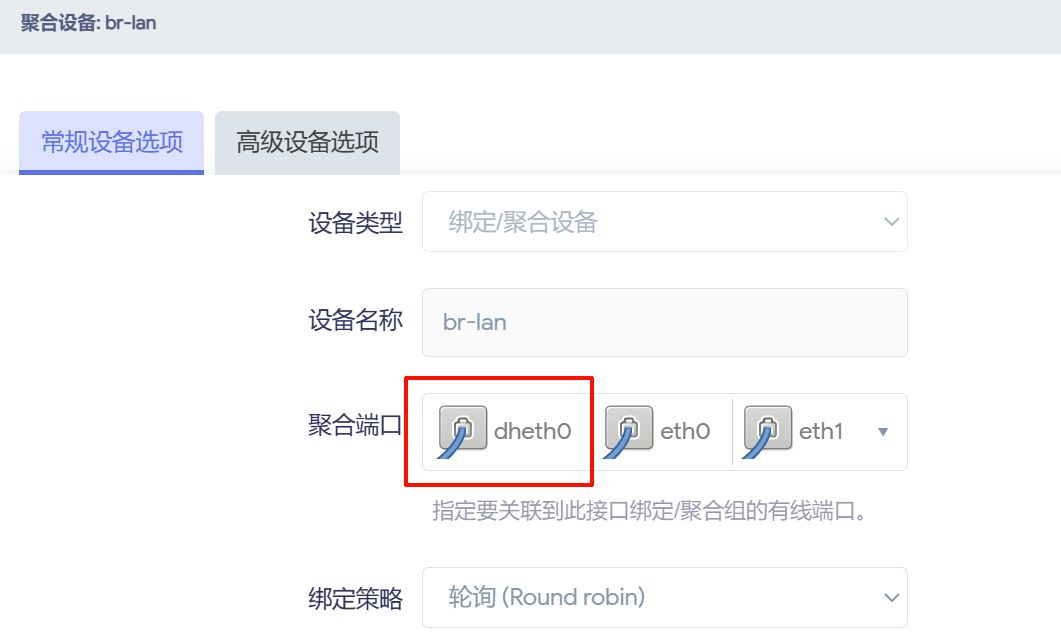Switch to the 常规设备选项 tab

pos(112,142)
